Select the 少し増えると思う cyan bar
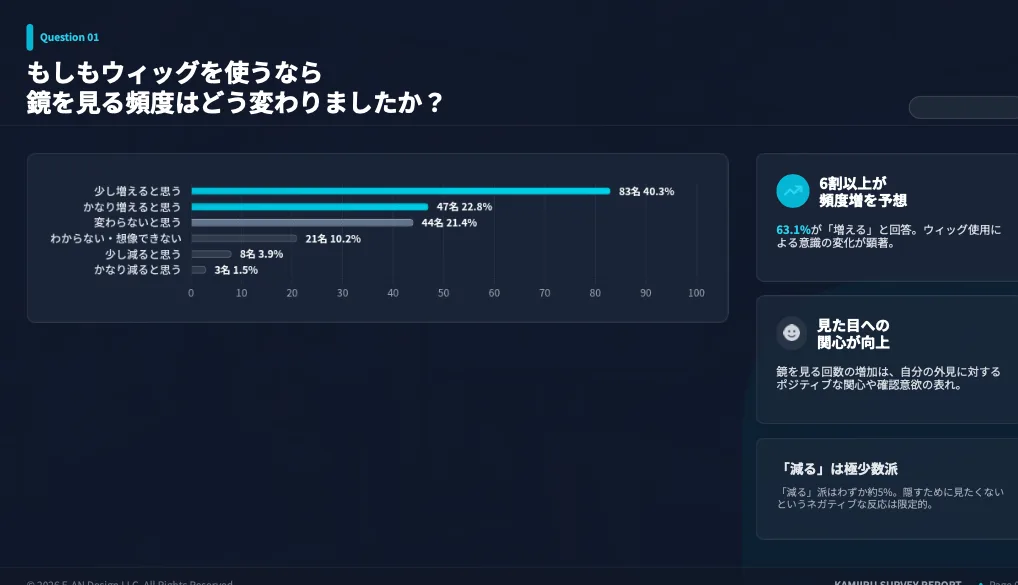 [400, 191]
